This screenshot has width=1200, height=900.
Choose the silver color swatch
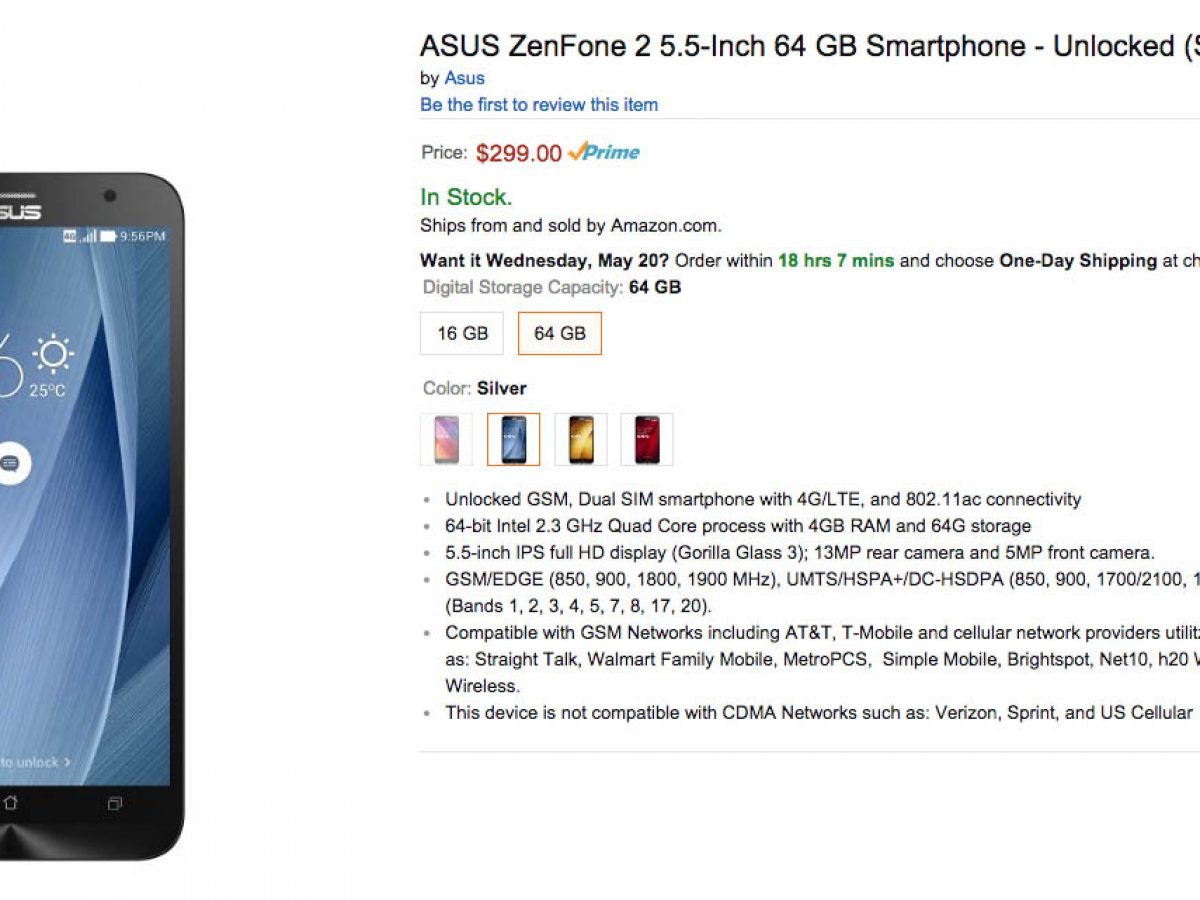pos(513,439)
